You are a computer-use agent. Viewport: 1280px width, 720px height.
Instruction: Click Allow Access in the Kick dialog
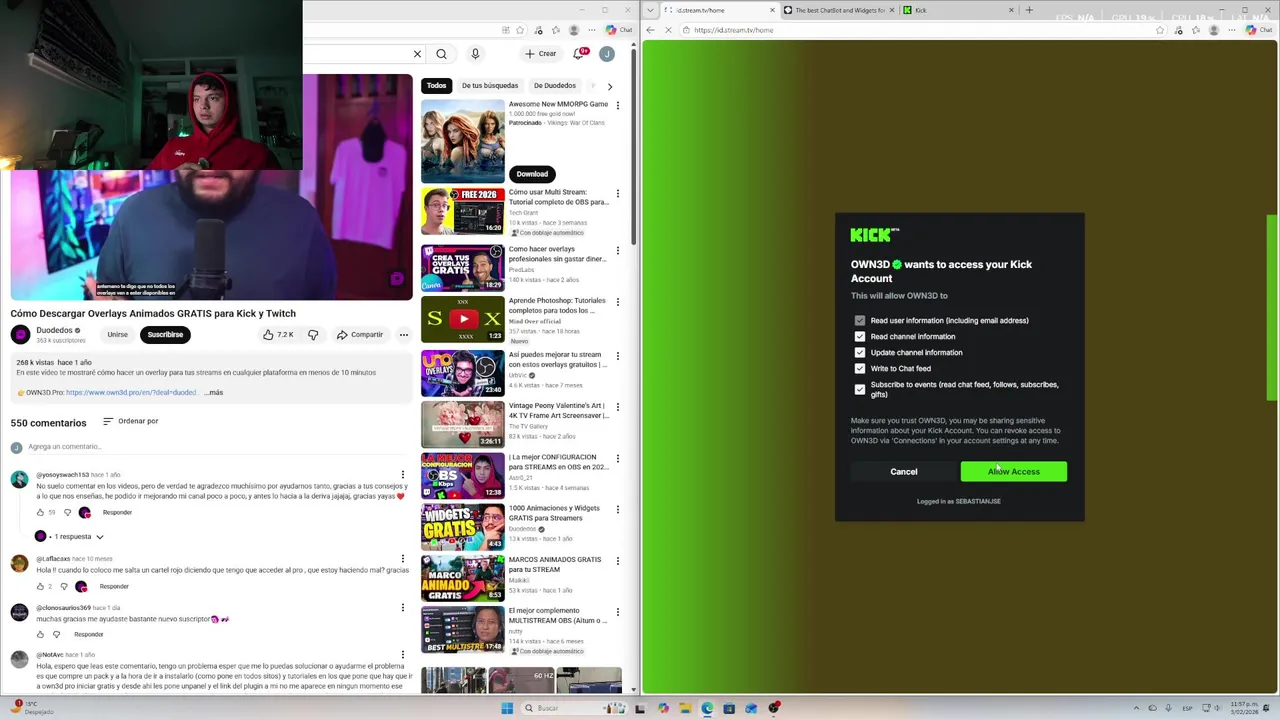[1013, 471]
